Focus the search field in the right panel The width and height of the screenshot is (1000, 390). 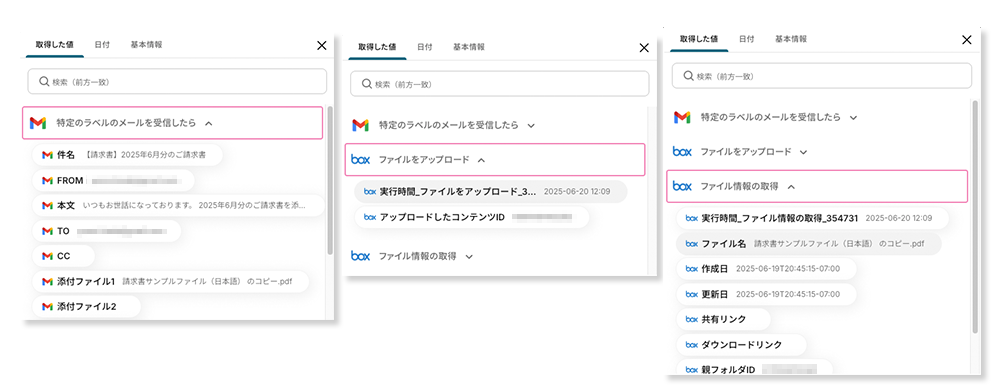(821, 76)
